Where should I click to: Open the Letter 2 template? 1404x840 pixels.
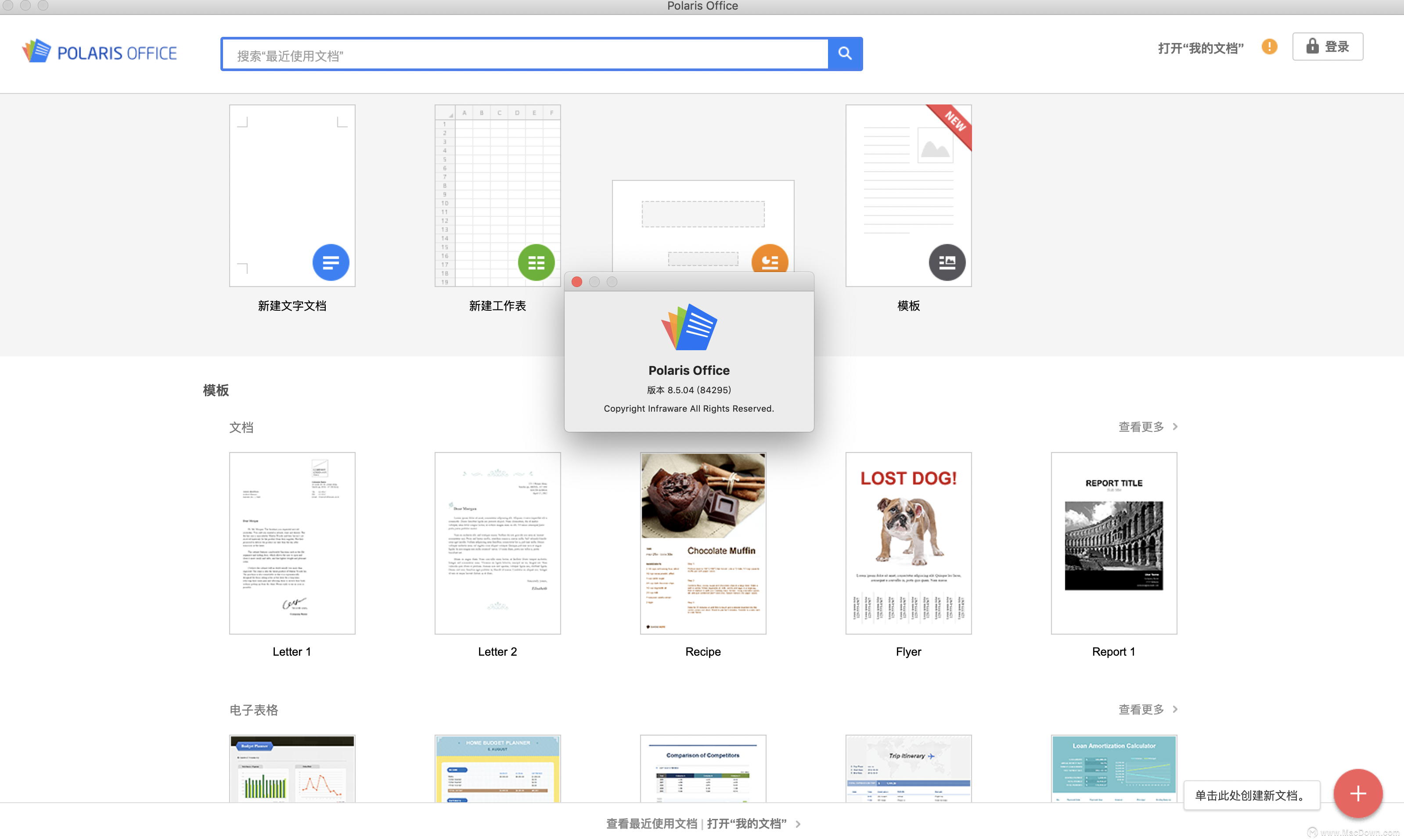[x=497, y=543]
